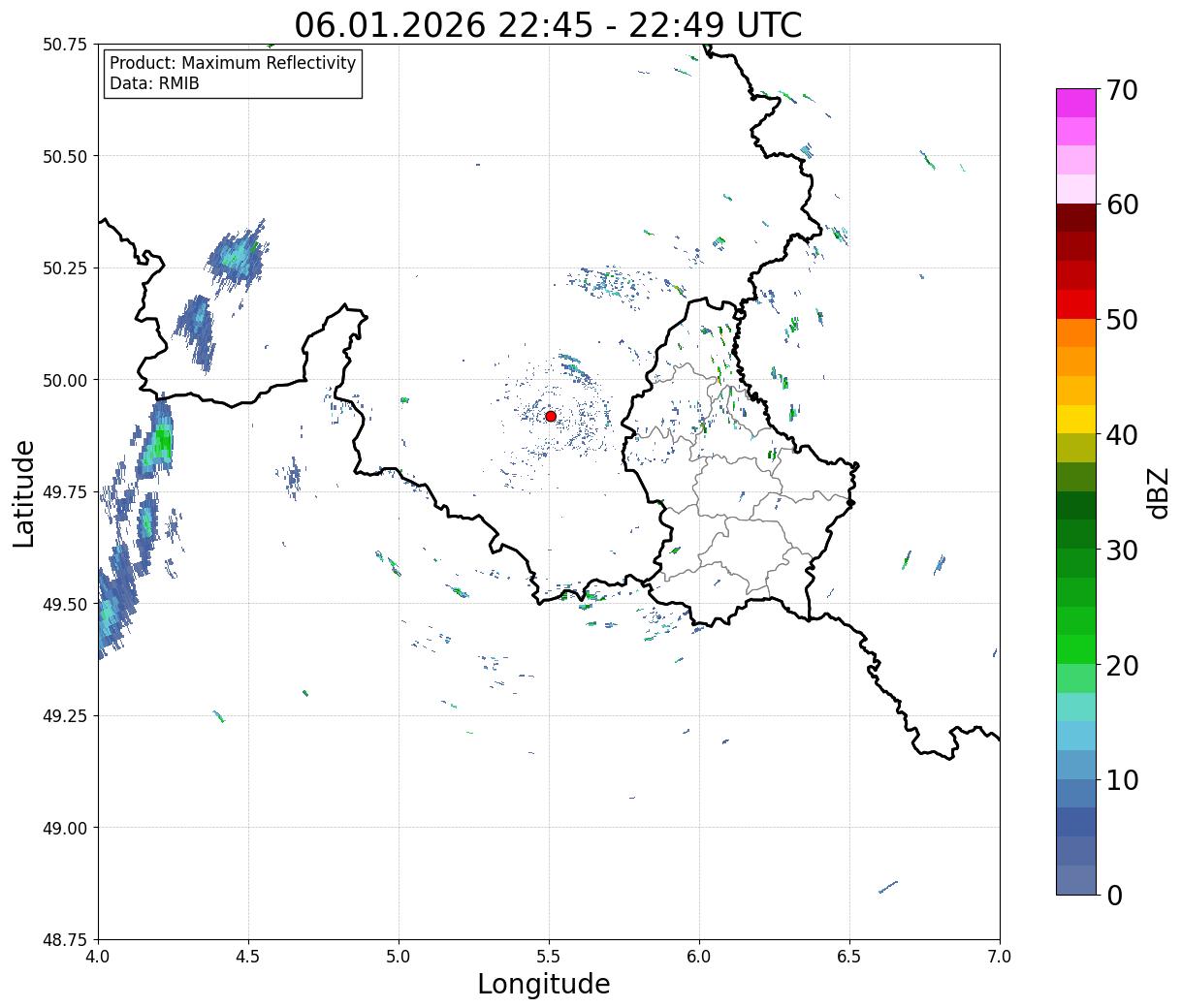Screen dimensions: 1182x1008
Task: Click latitude tick label 50.25
Action: pyautogui.click(x=65, y=268)
